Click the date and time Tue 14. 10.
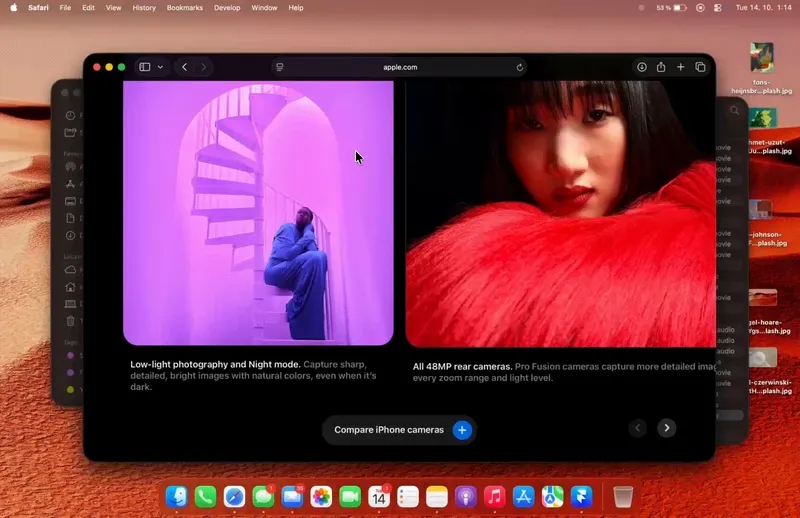 coord(763,8)
